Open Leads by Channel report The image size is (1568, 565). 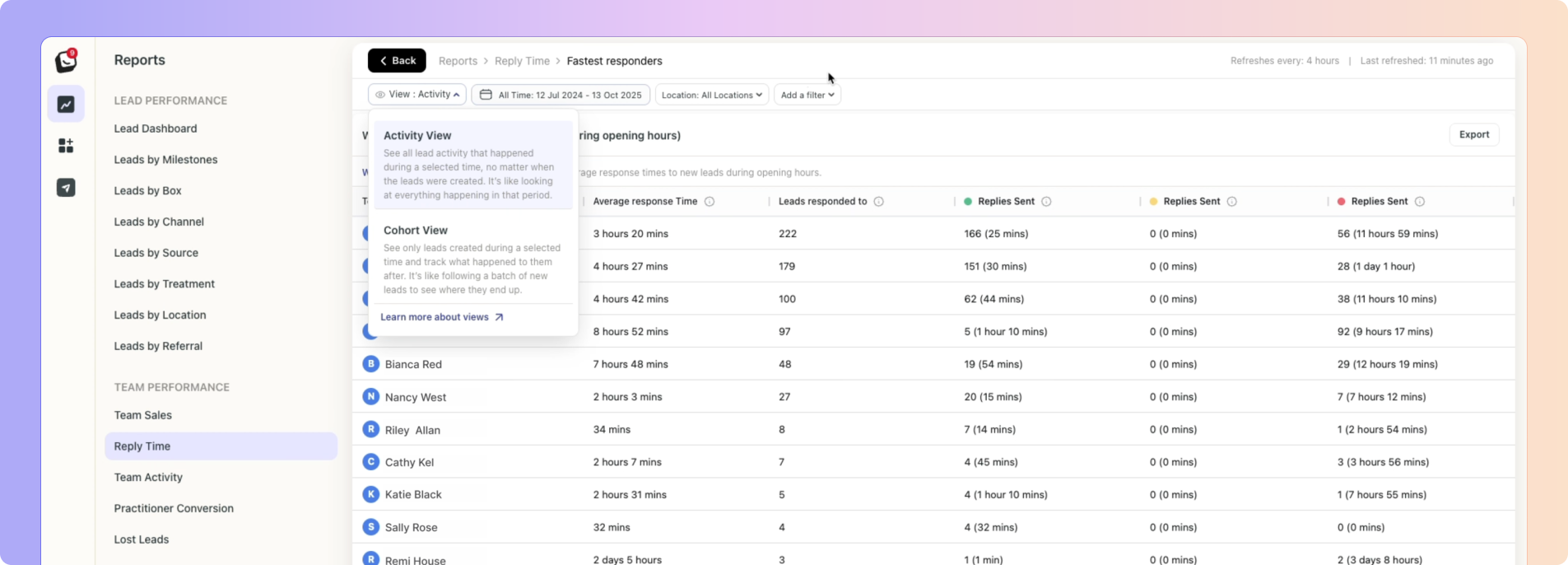pyautogui.click(x=159, y=222)
